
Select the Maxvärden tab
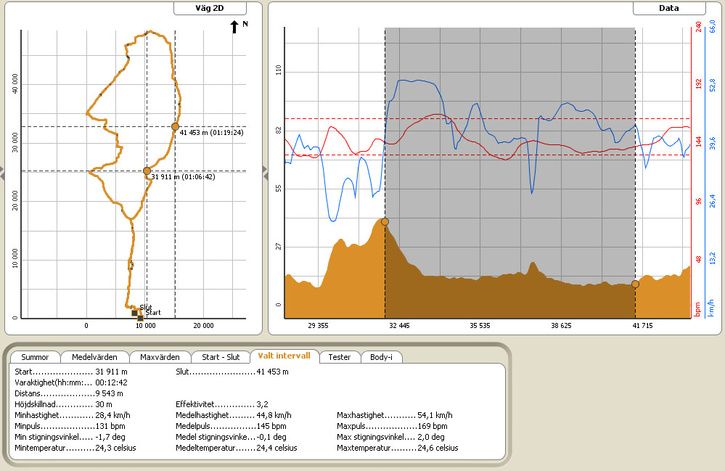pyautogui.click(x=160, y=357)
